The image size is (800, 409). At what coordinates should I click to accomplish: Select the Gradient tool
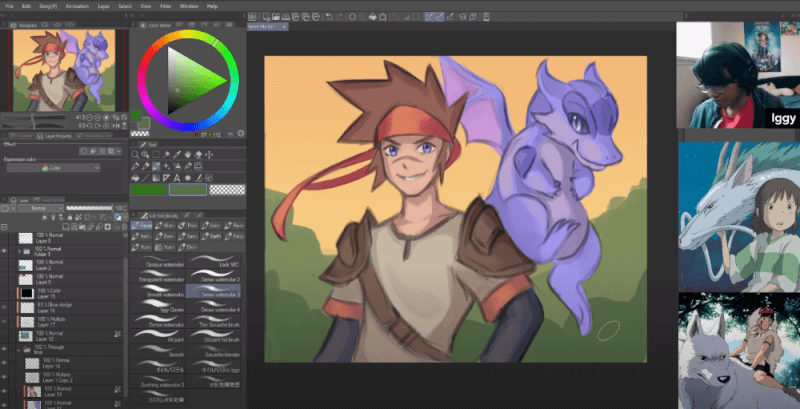(x=156, y=178)
